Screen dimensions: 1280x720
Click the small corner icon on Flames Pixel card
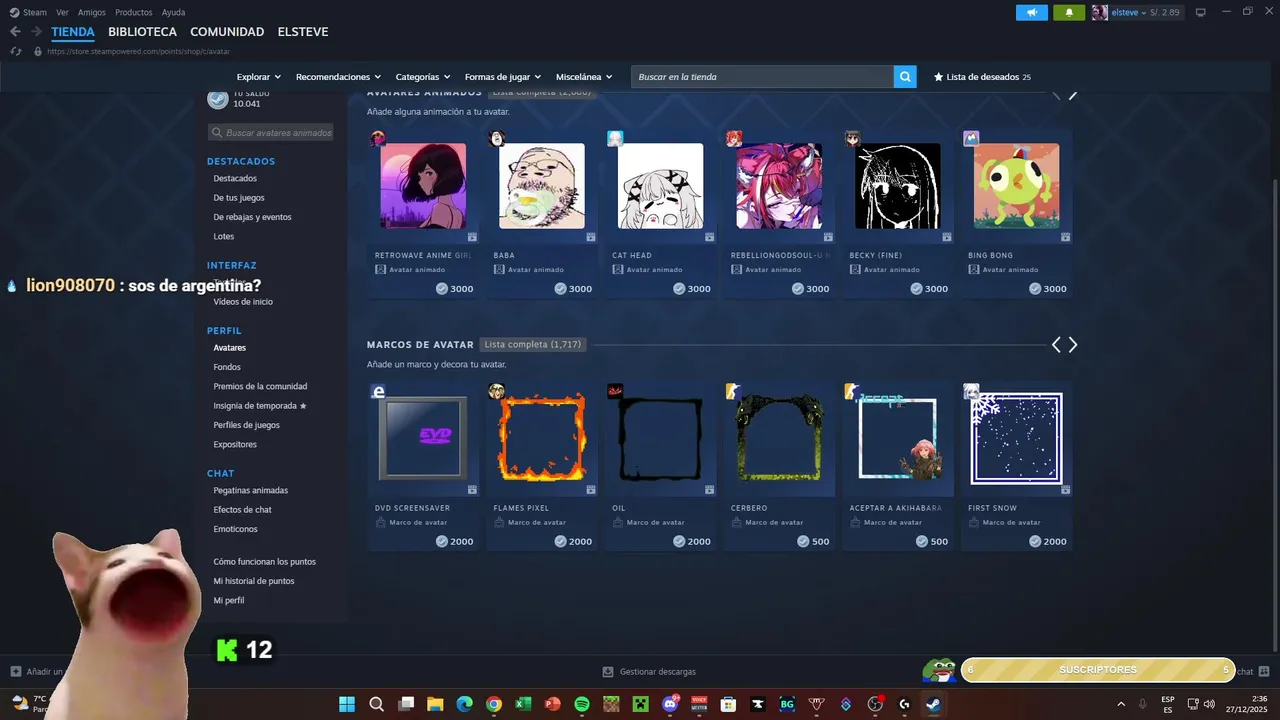[591, 490]
